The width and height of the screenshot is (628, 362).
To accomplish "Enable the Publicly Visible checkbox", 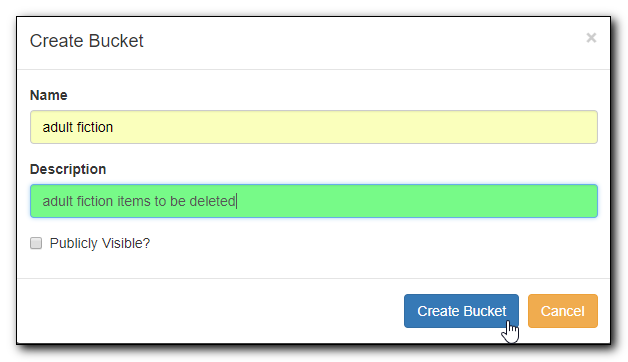I will 36,243.
